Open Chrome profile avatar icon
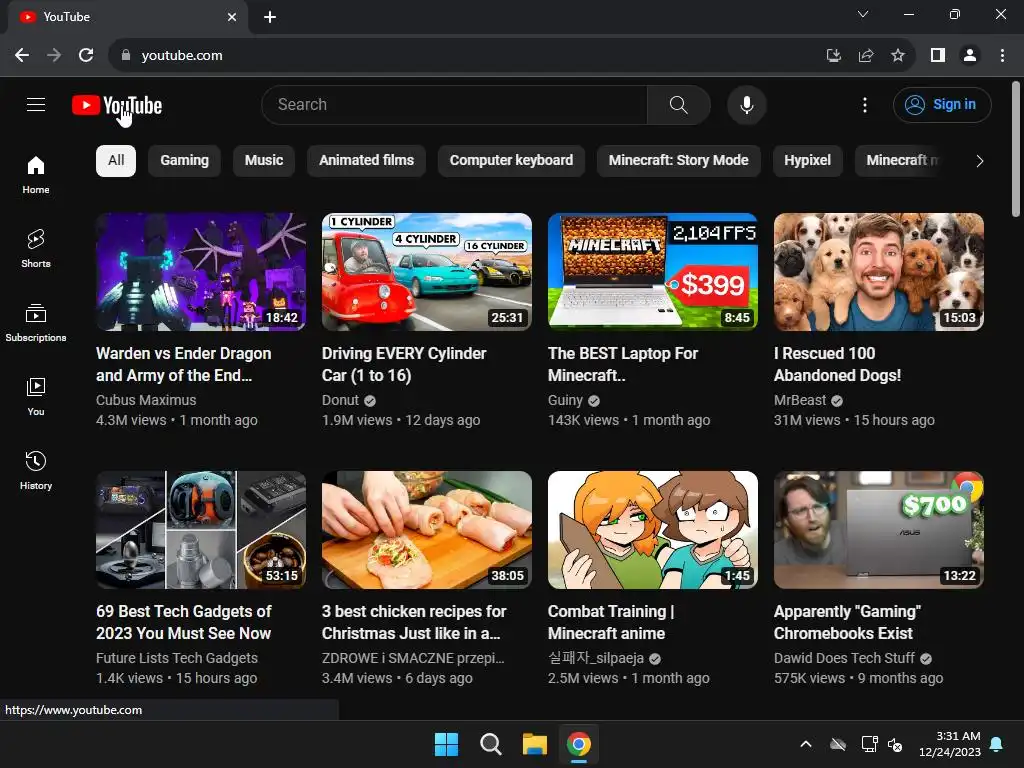The height and width of the screenshot is (768, 1024). [x=970, y=56]
